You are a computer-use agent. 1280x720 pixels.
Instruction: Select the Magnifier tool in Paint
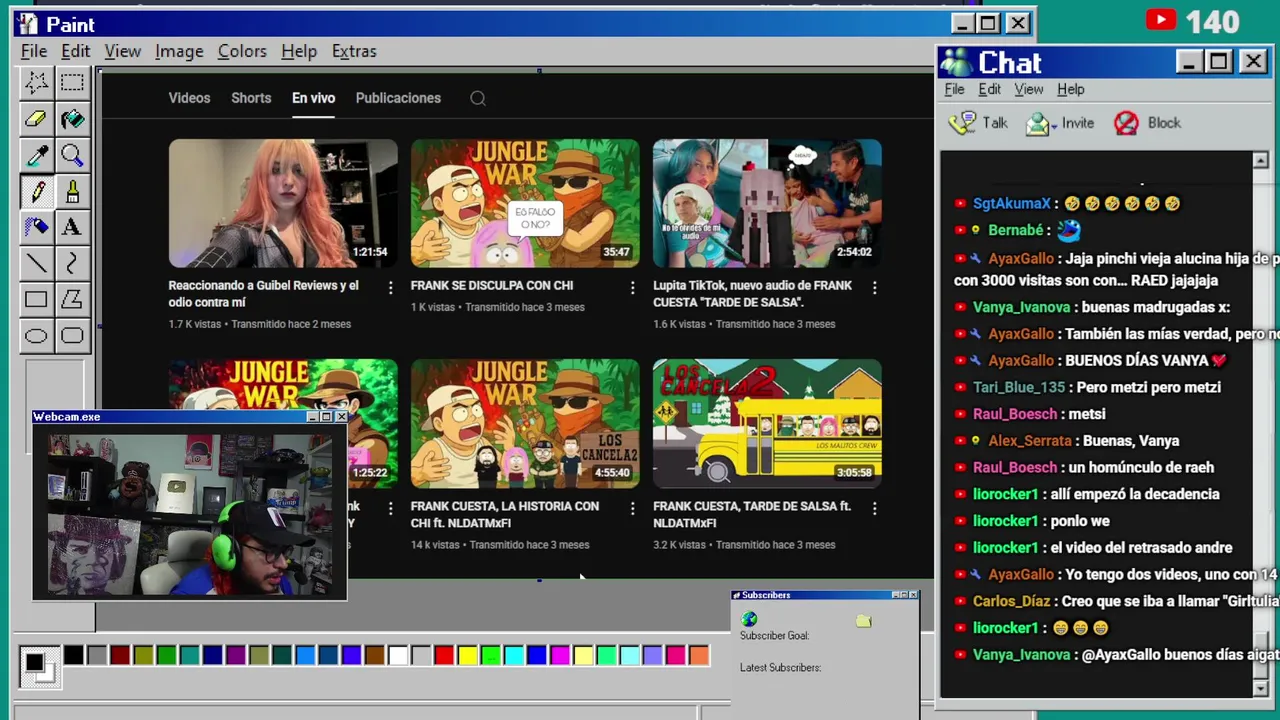72,155
